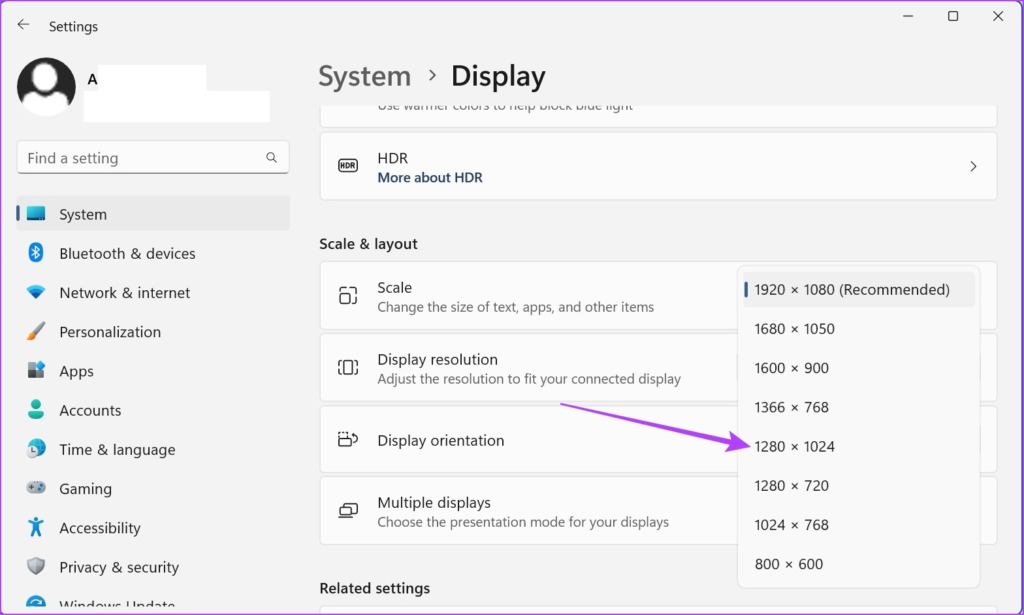Open Privacy & security via the shield icon
This screenshot has height=615, width=1024.
35,566
